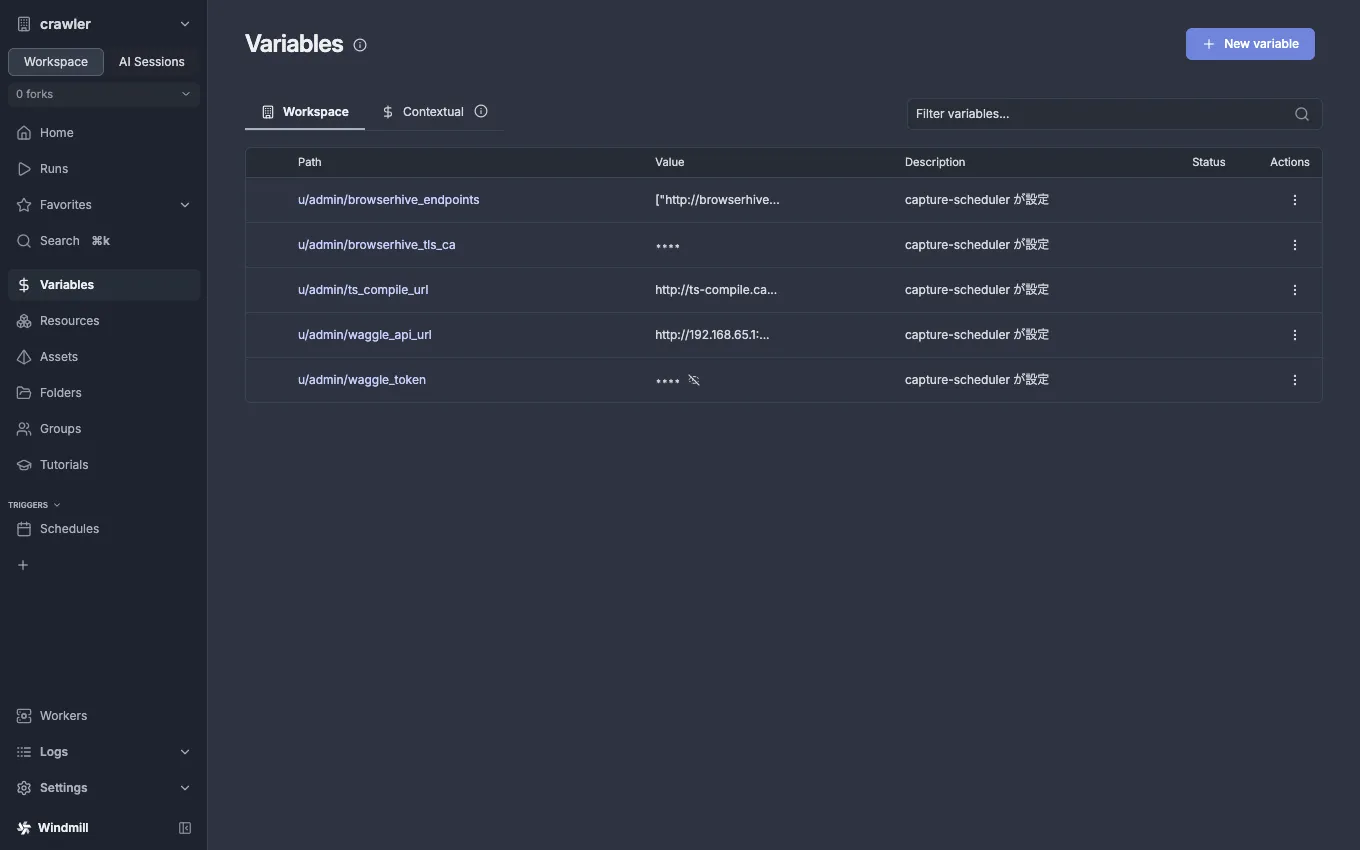1360x850 pixels.
Task: Open u/admin/waggle_token variable
Action: (362, 380)
